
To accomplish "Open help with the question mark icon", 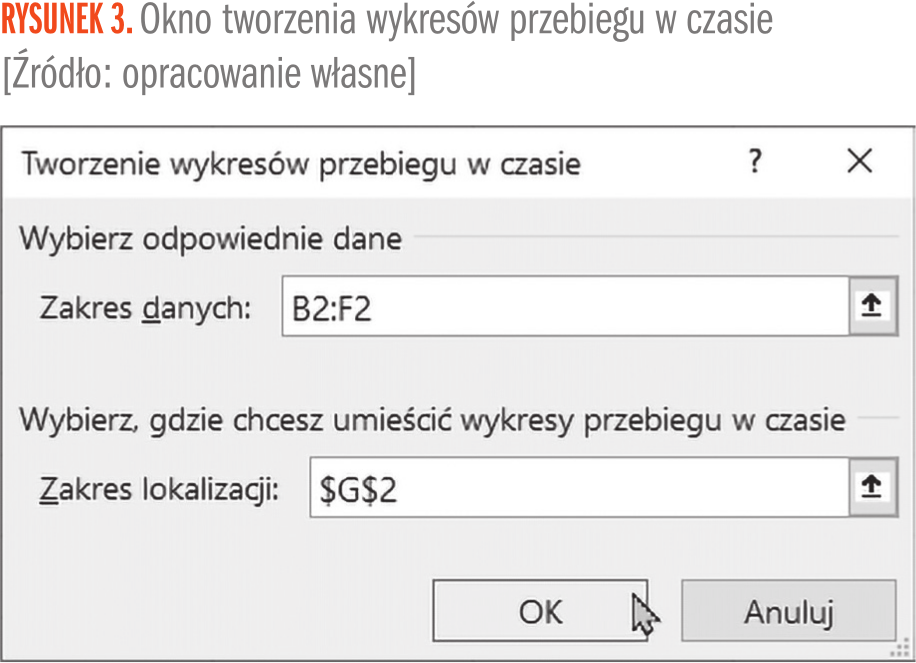I will pos(756,161).
